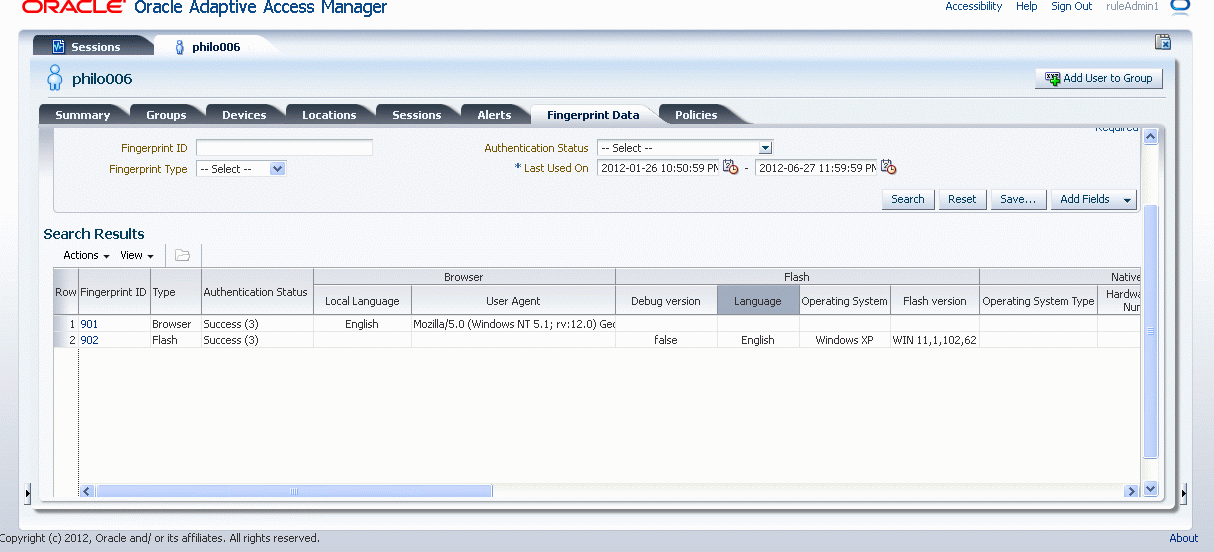Open the About link
Image resolution: width=1214 pixels, height=552 pixels.
(x=1183, y=538)
